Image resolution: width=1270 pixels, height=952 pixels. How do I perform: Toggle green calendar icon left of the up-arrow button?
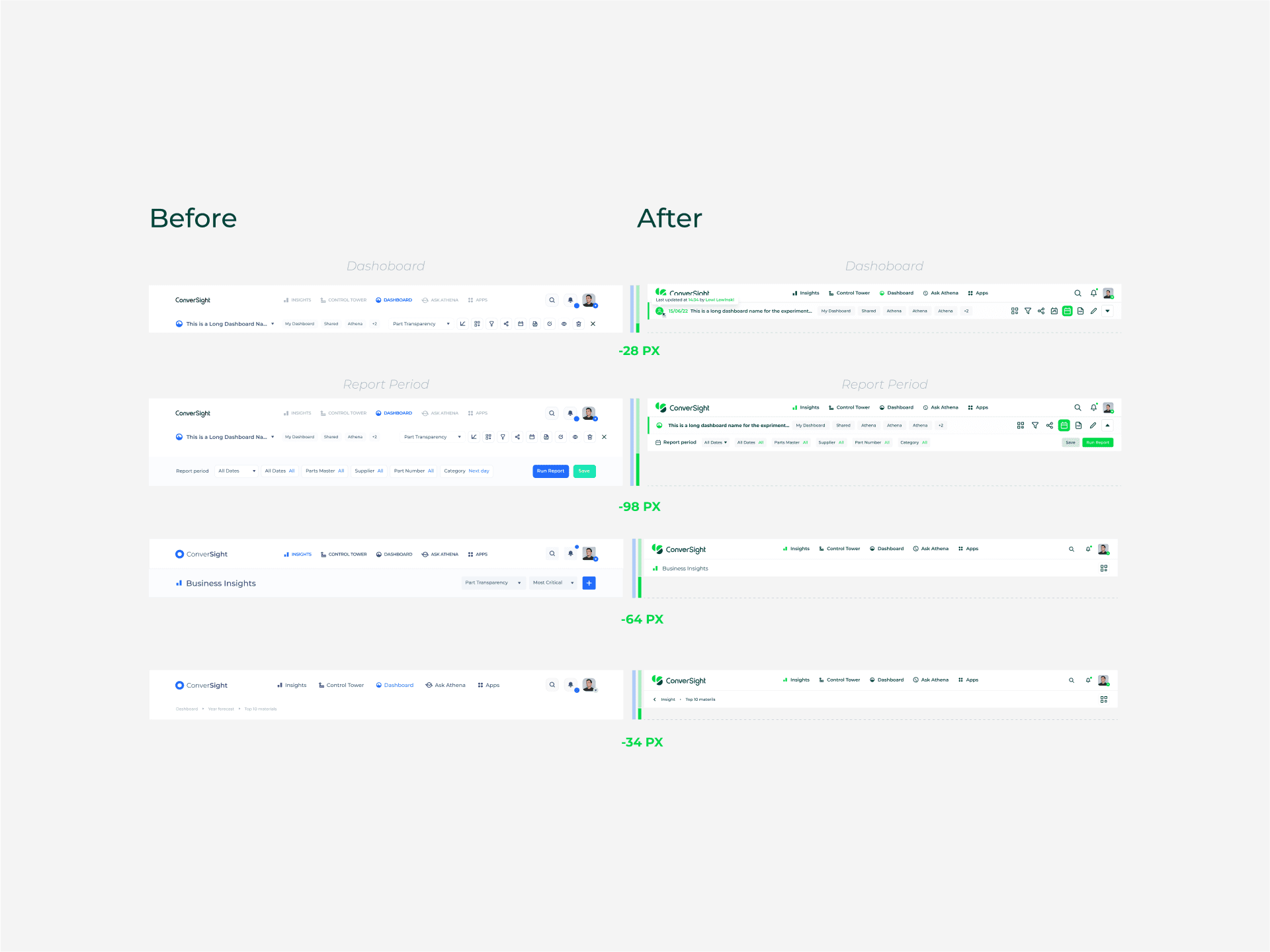click(1064, 426)
